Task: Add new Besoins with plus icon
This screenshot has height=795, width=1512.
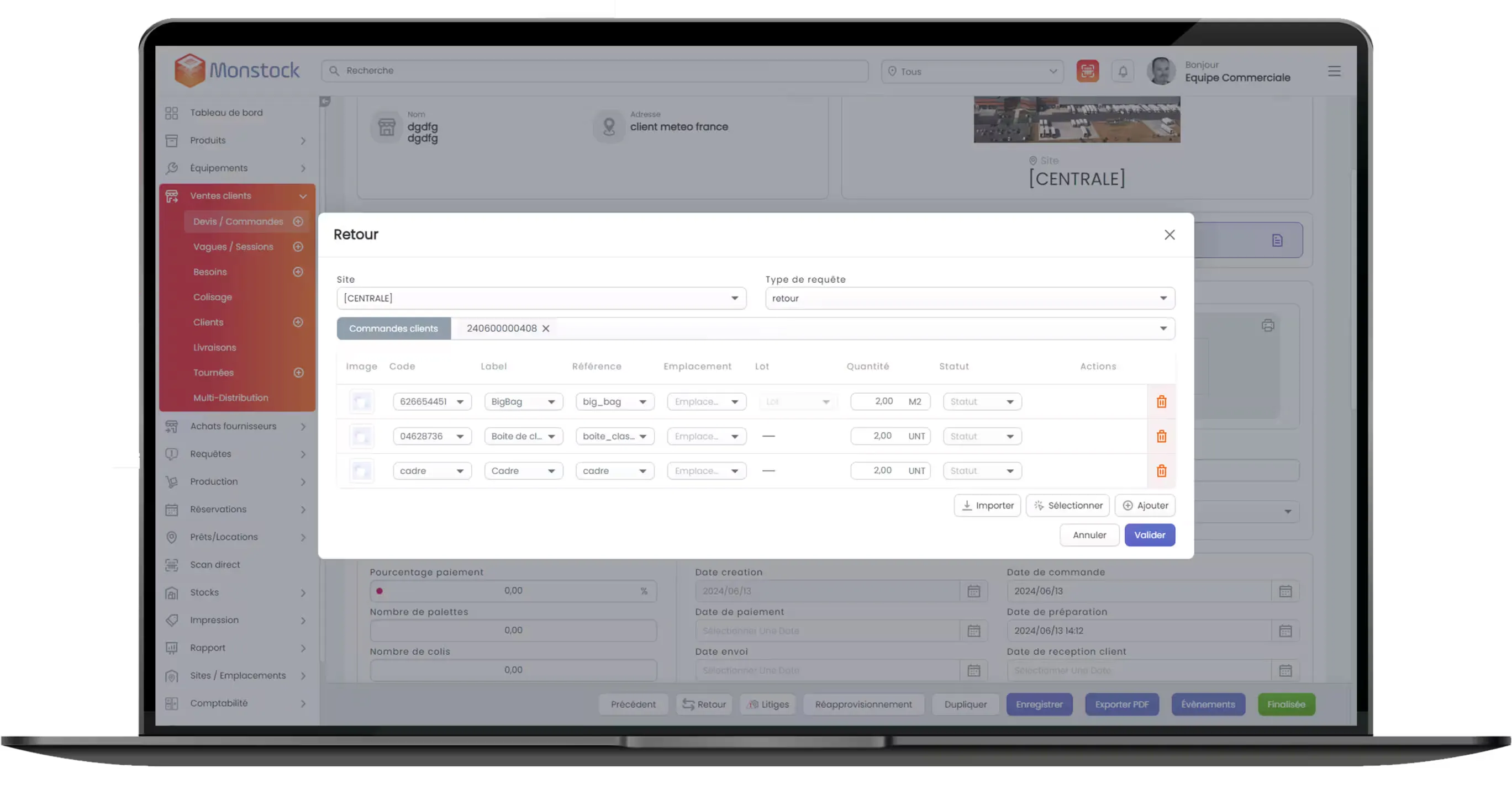Action: tap(298, 272)
